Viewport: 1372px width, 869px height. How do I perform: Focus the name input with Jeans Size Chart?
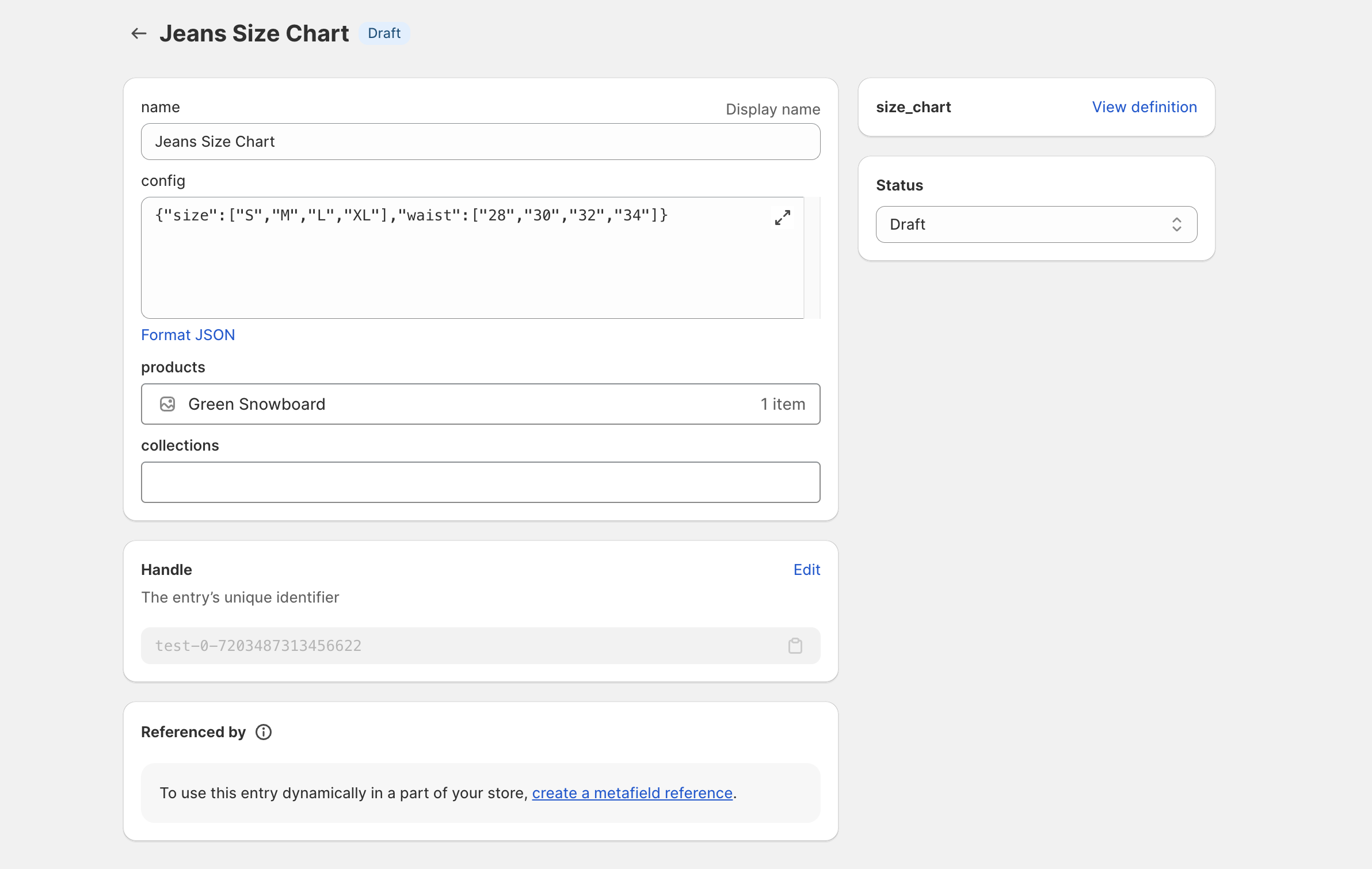(481, 142)
